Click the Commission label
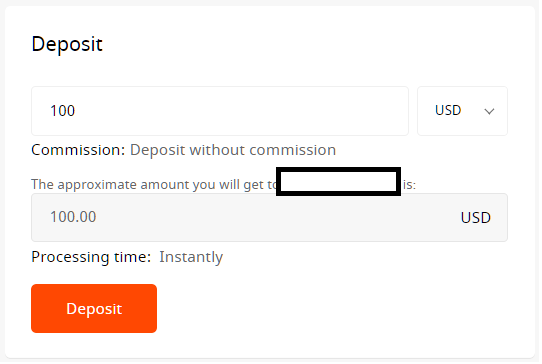Image resolution: width=542 pixels, height=364 pixels. coord(78,151)
